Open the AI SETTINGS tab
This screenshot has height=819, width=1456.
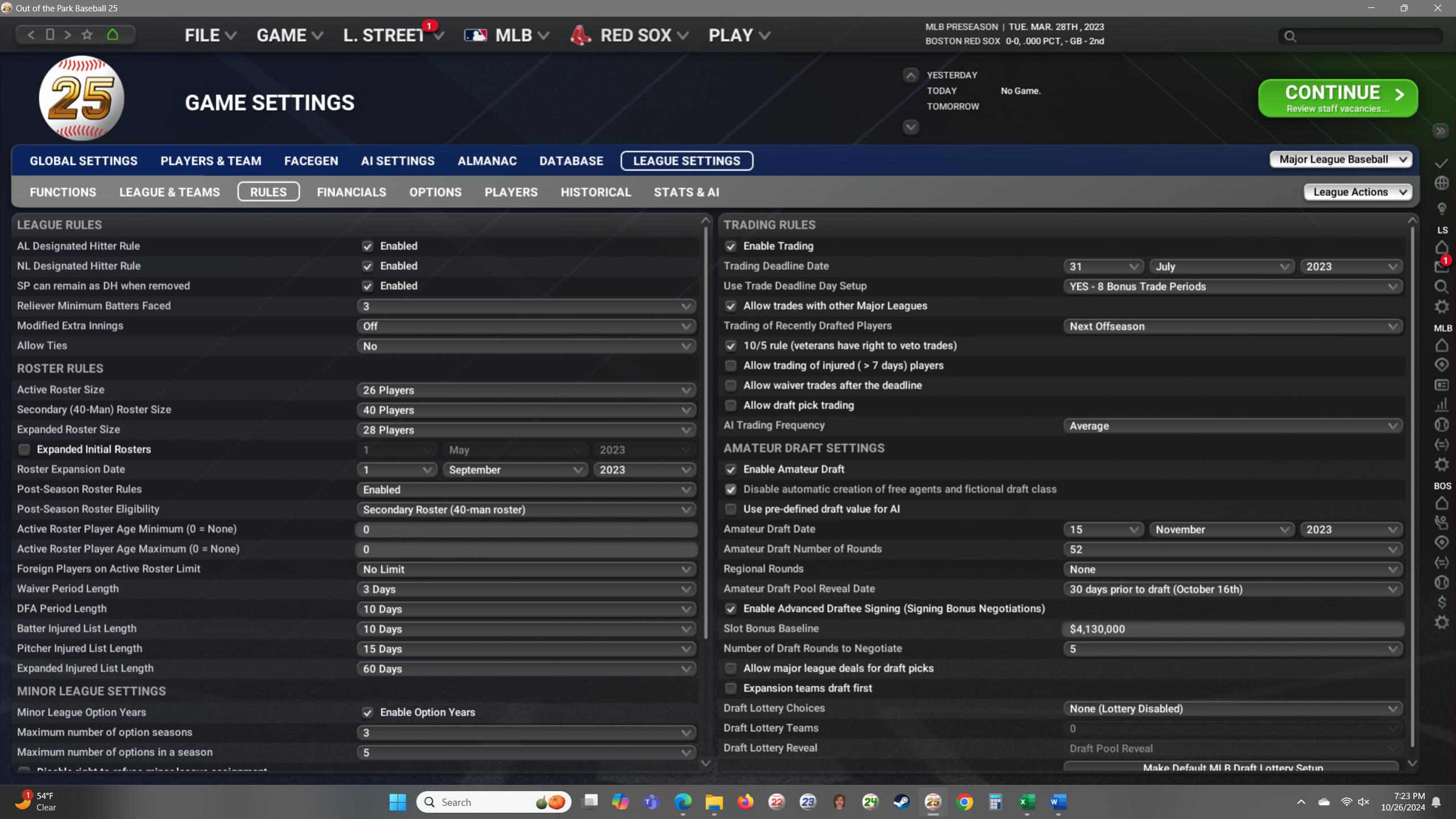(x=397, y=161)
